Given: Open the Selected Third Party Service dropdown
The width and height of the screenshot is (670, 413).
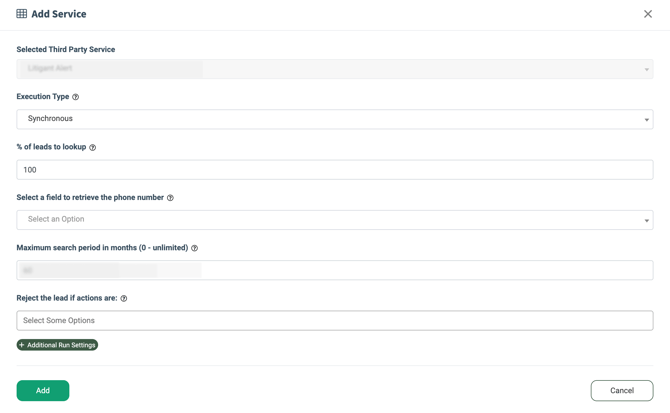Looking at the screenshot, I should click(334, 69).
